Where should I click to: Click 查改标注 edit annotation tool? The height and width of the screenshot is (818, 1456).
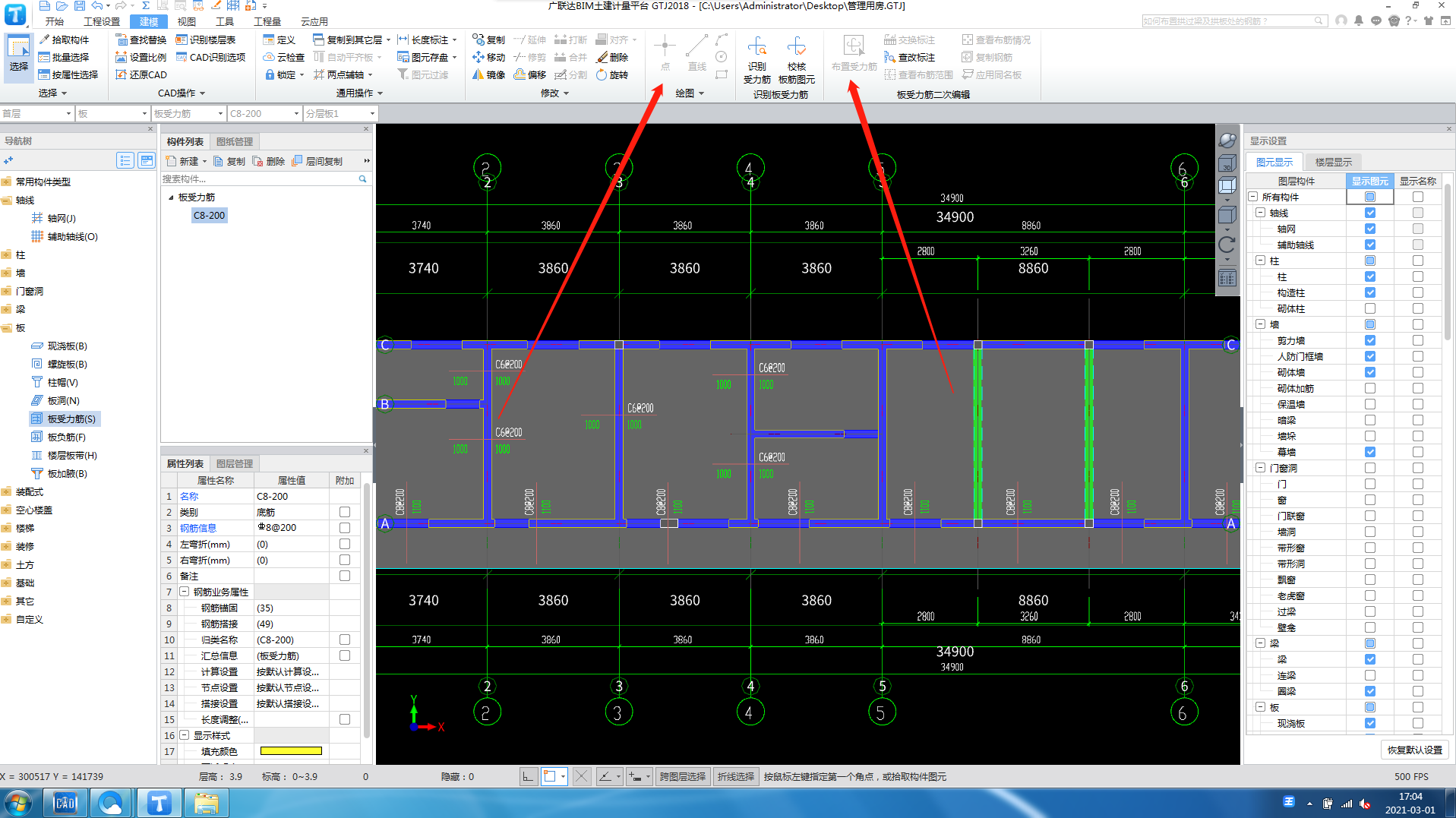[909, 57]
